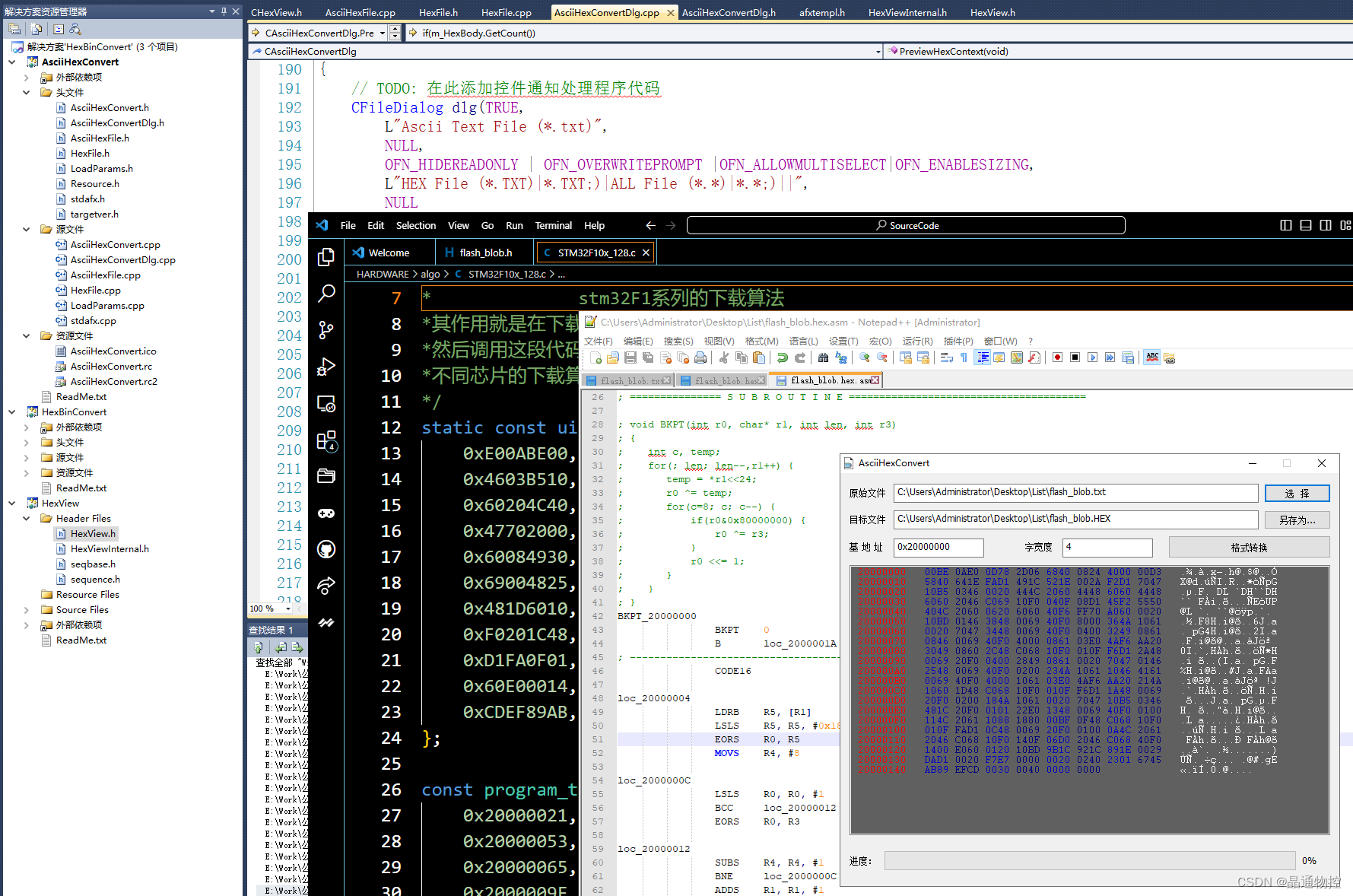Click go to previous find result icon
The image size is (1353, 896).
coord(281,647)
